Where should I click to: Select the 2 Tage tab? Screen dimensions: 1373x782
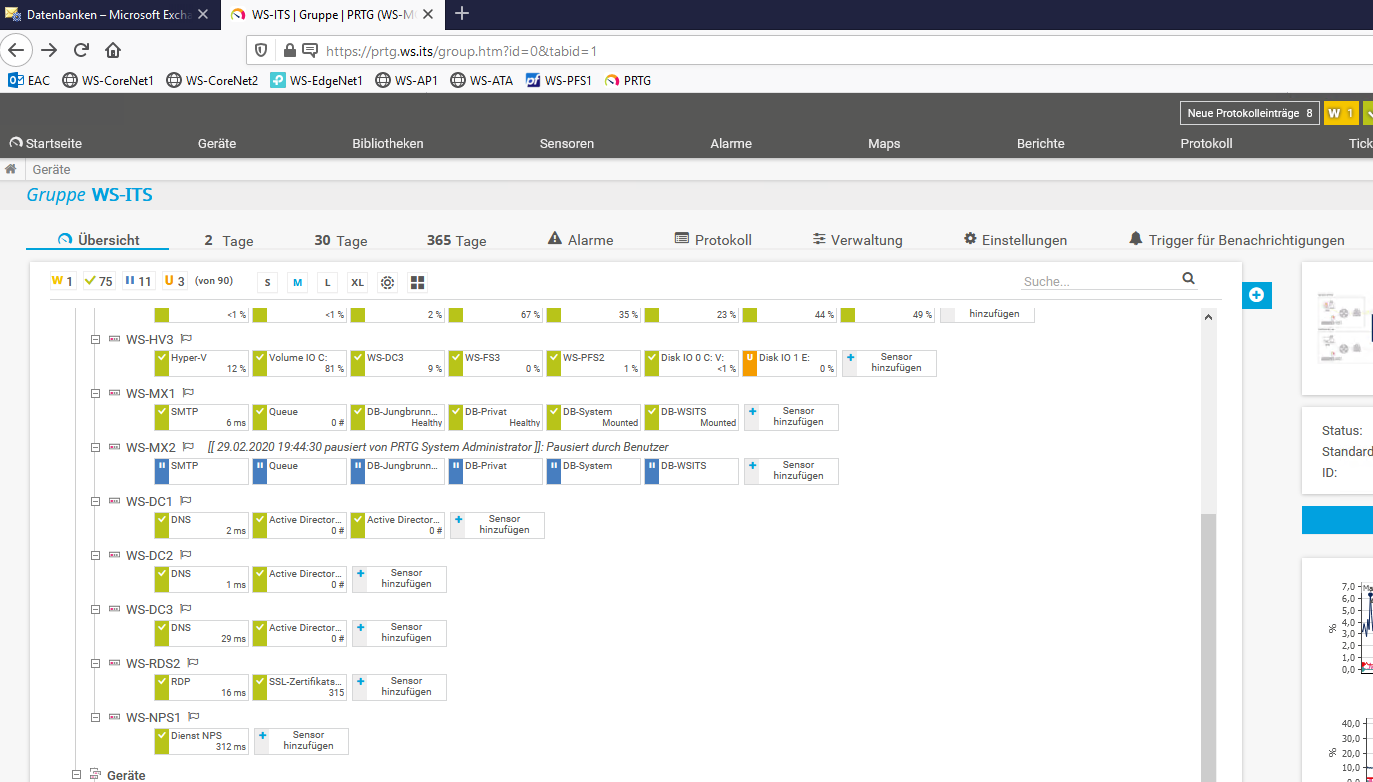[x=229, y=240]
